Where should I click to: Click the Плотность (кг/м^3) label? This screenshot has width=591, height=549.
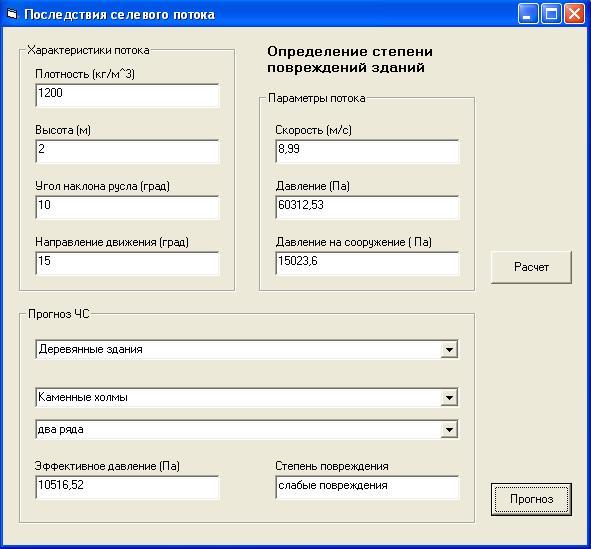coord(85,74)
